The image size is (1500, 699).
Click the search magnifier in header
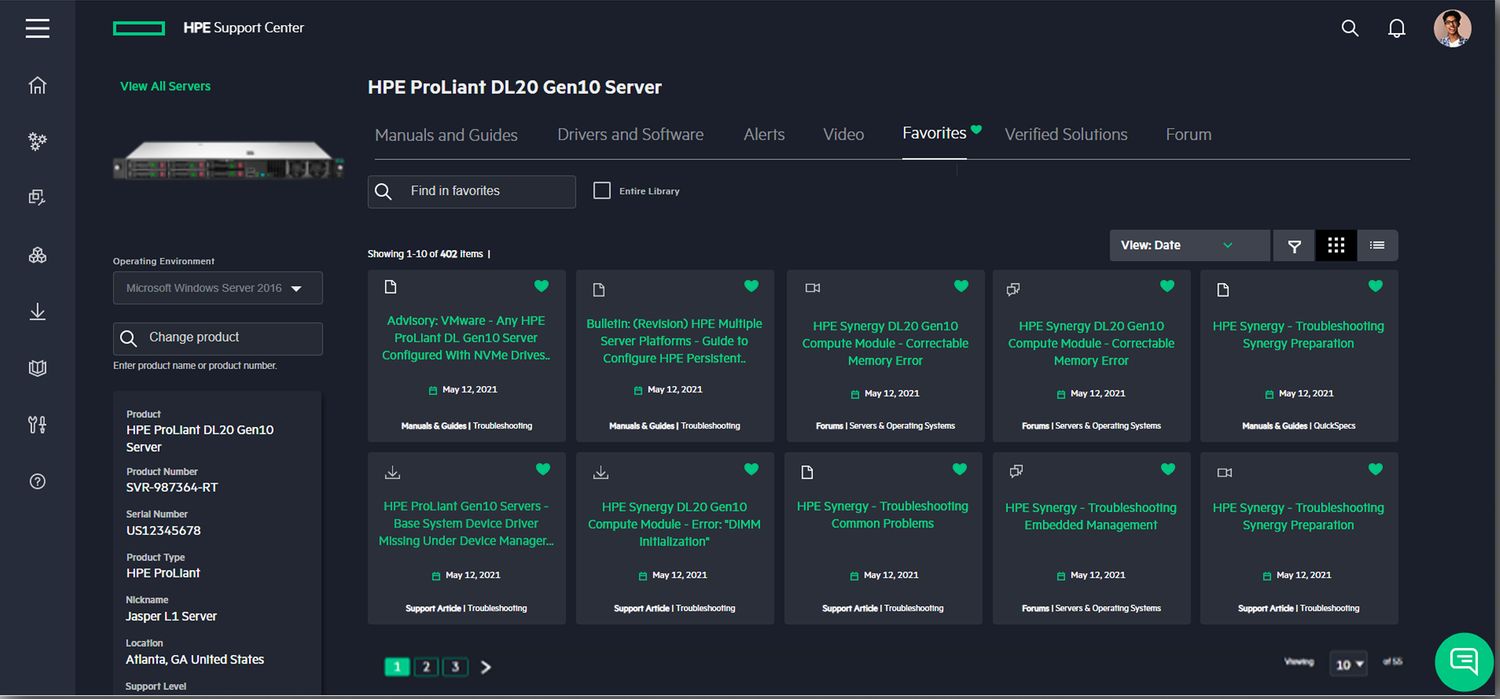[x=1350, y=28]
